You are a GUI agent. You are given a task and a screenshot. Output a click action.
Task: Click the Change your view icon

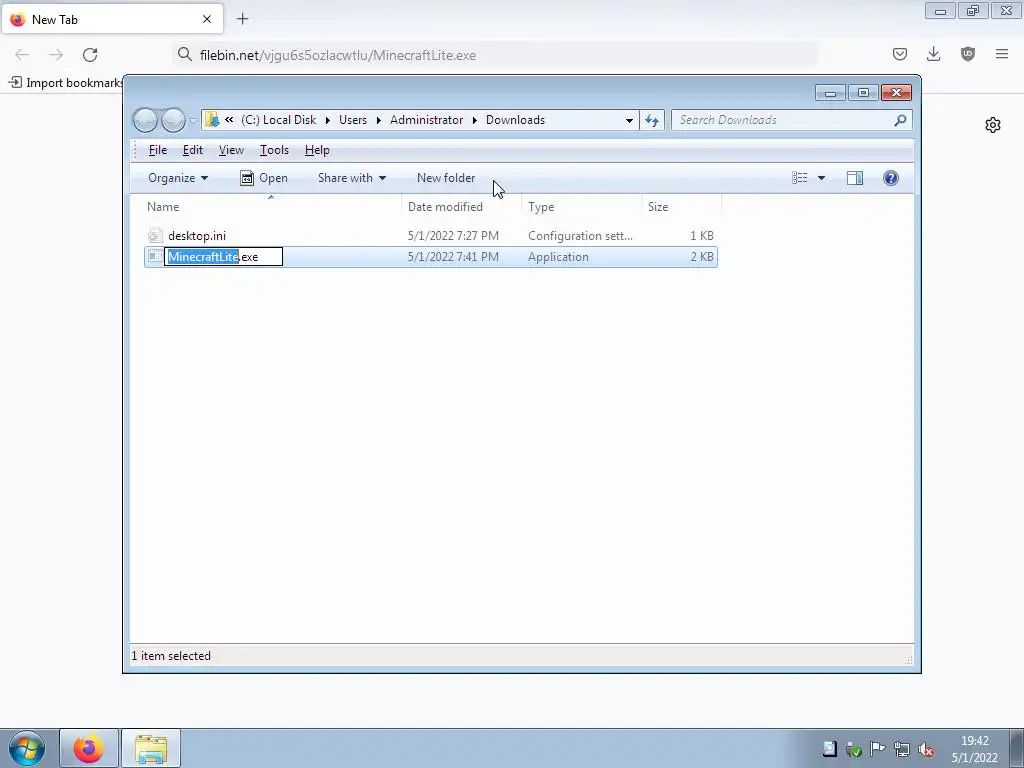799,178
